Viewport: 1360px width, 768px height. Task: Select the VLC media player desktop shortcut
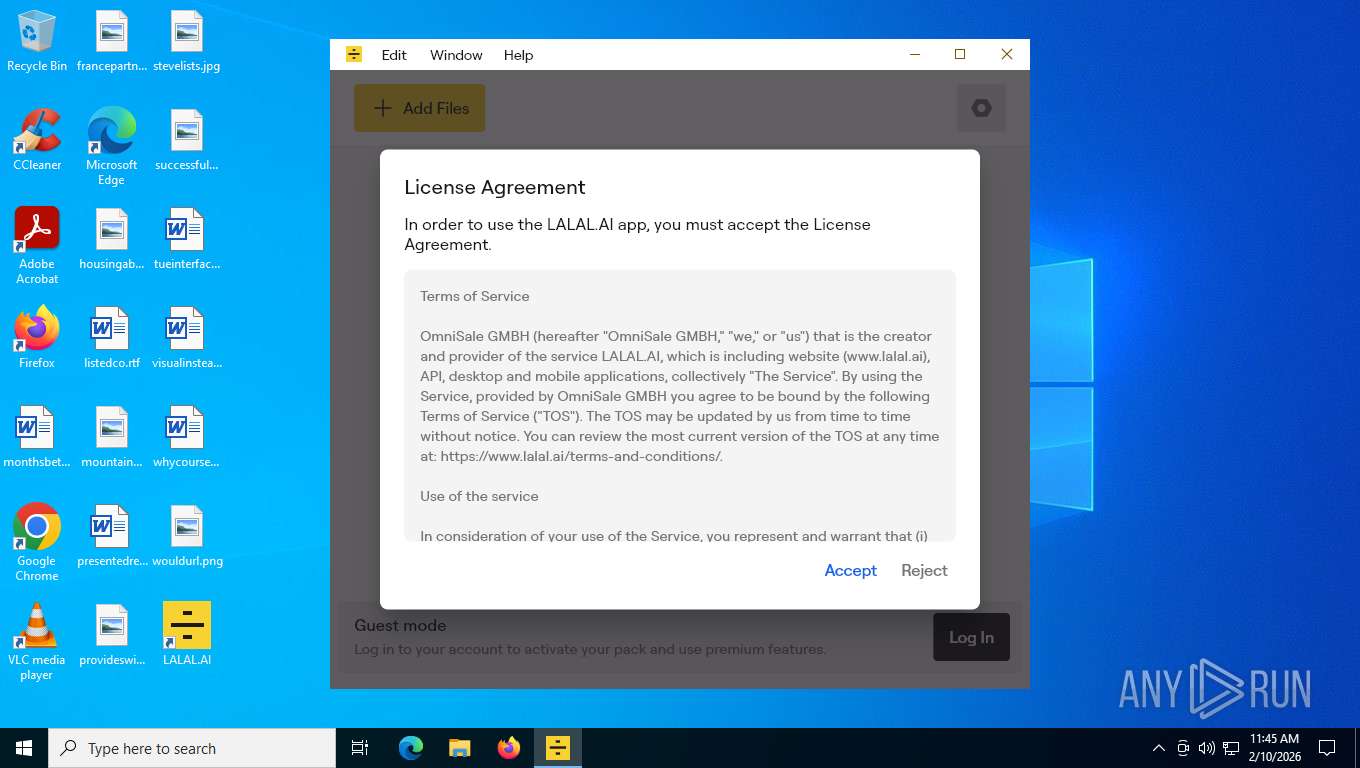37,642
